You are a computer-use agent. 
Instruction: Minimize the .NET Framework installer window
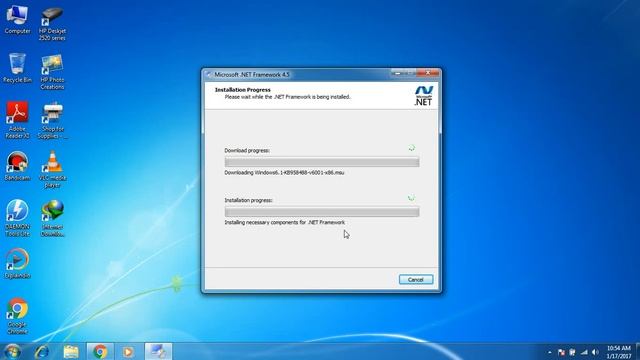coord(398,73)
